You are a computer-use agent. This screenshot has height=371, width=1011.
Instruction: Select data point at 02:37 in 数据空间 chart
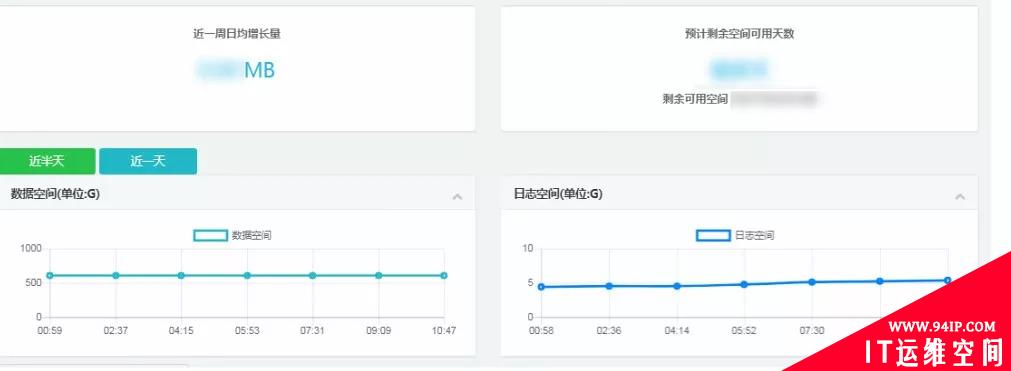[x=116, y=276]
